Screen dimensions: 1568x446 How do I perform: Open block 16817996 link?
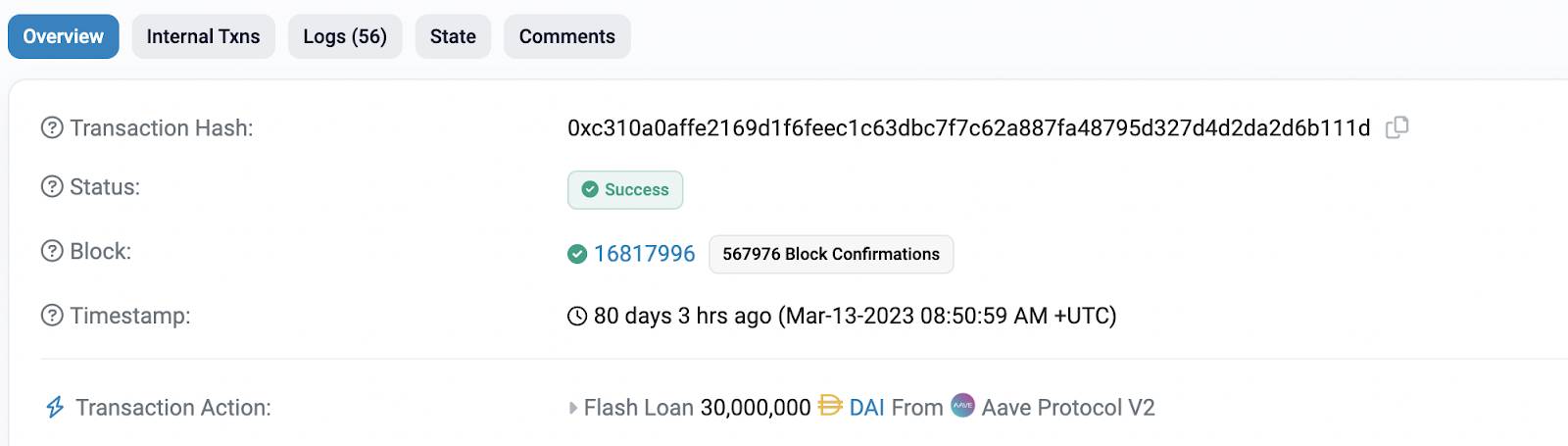(644, 254)
